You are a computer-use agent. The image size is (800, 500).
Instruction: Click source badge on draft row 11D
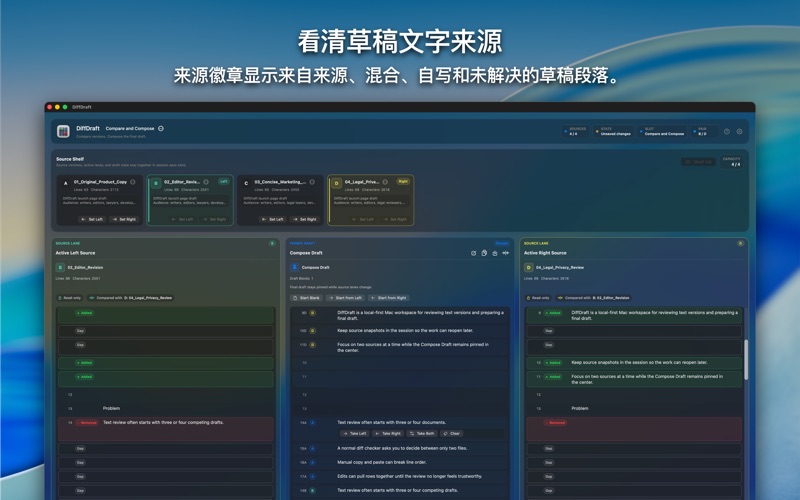[x=313, y=345]
